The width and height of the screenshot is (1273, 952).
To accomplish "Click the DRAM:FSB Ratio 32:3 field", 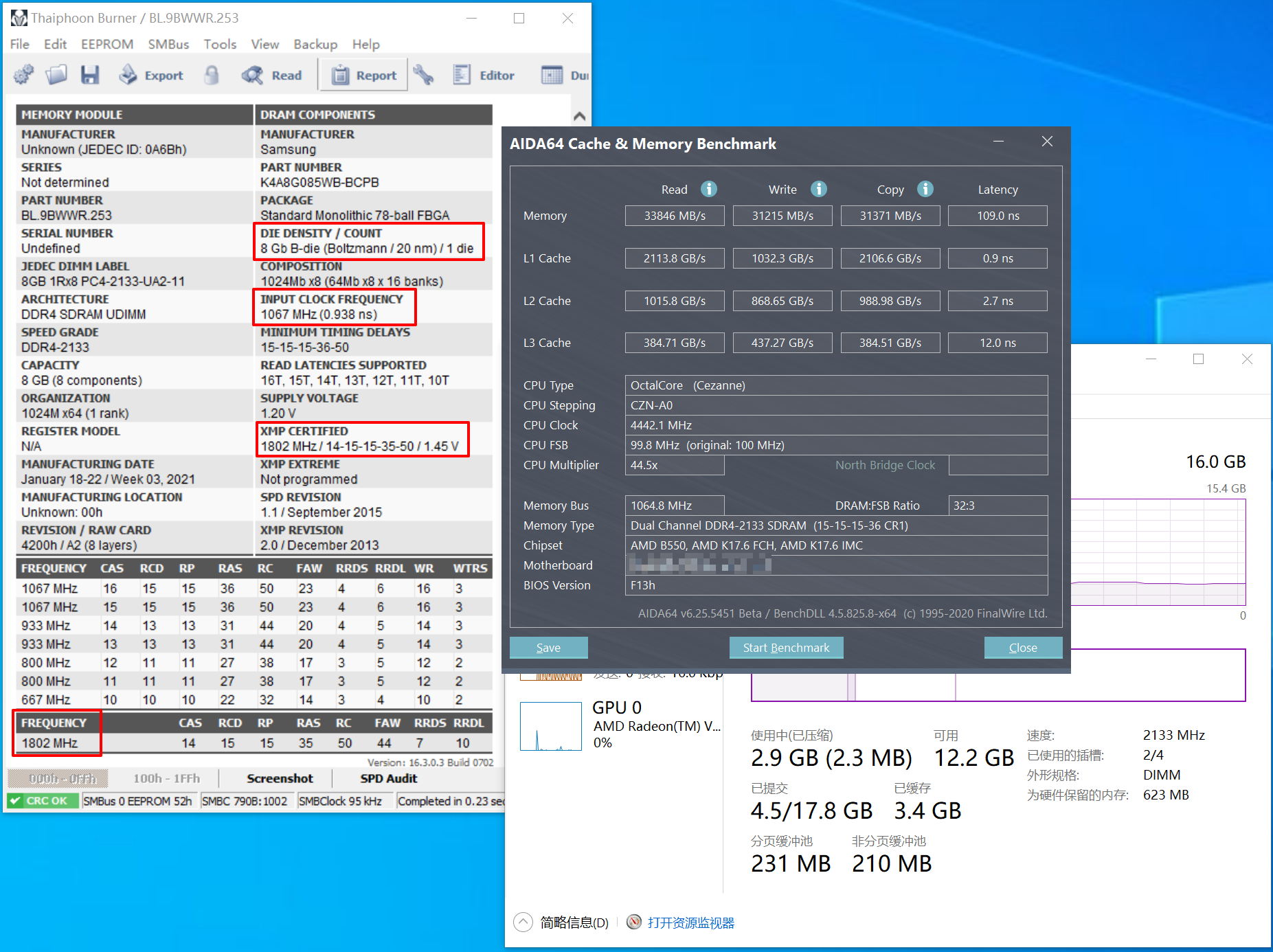I will 998,506.
